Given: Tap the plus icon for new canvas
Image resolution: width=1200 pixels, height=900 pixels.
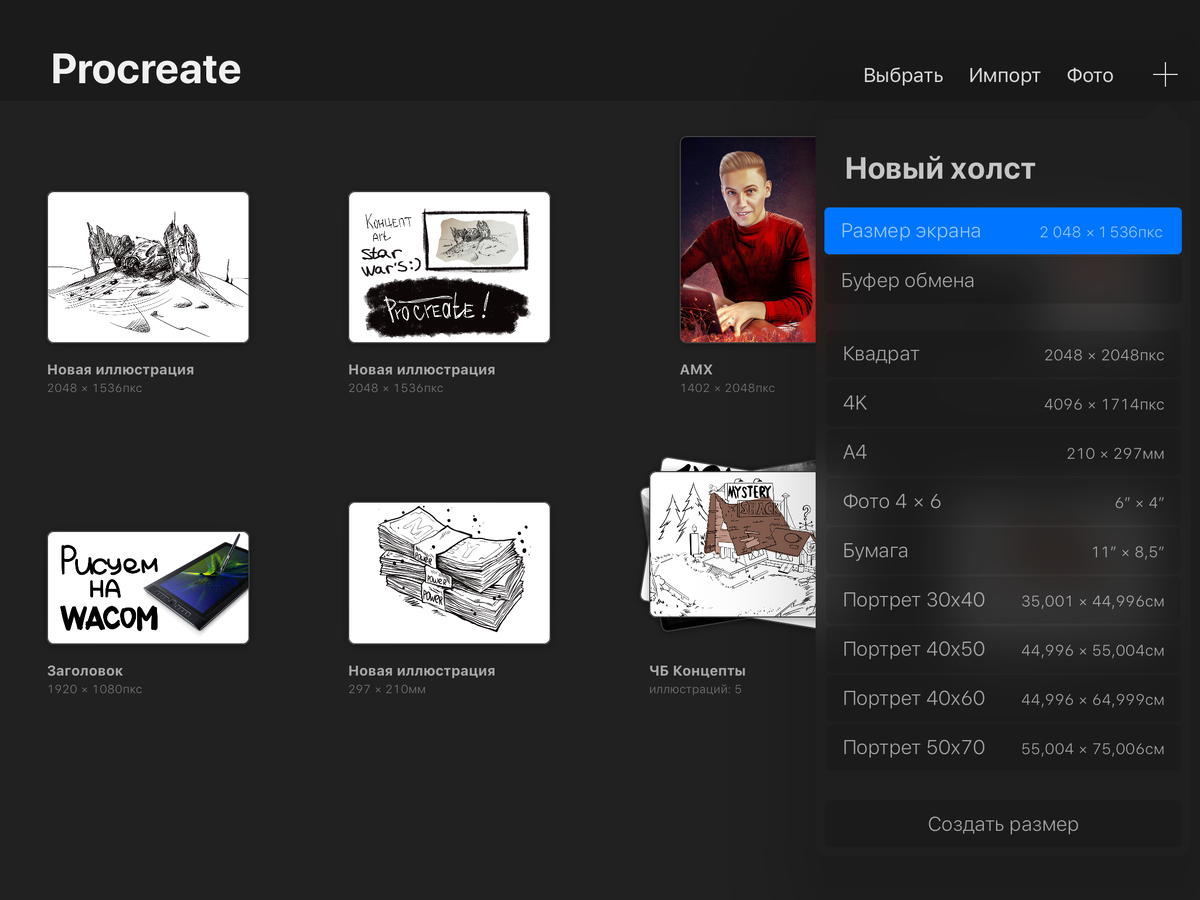Looking at the screenshot, I should (1165, 75).
